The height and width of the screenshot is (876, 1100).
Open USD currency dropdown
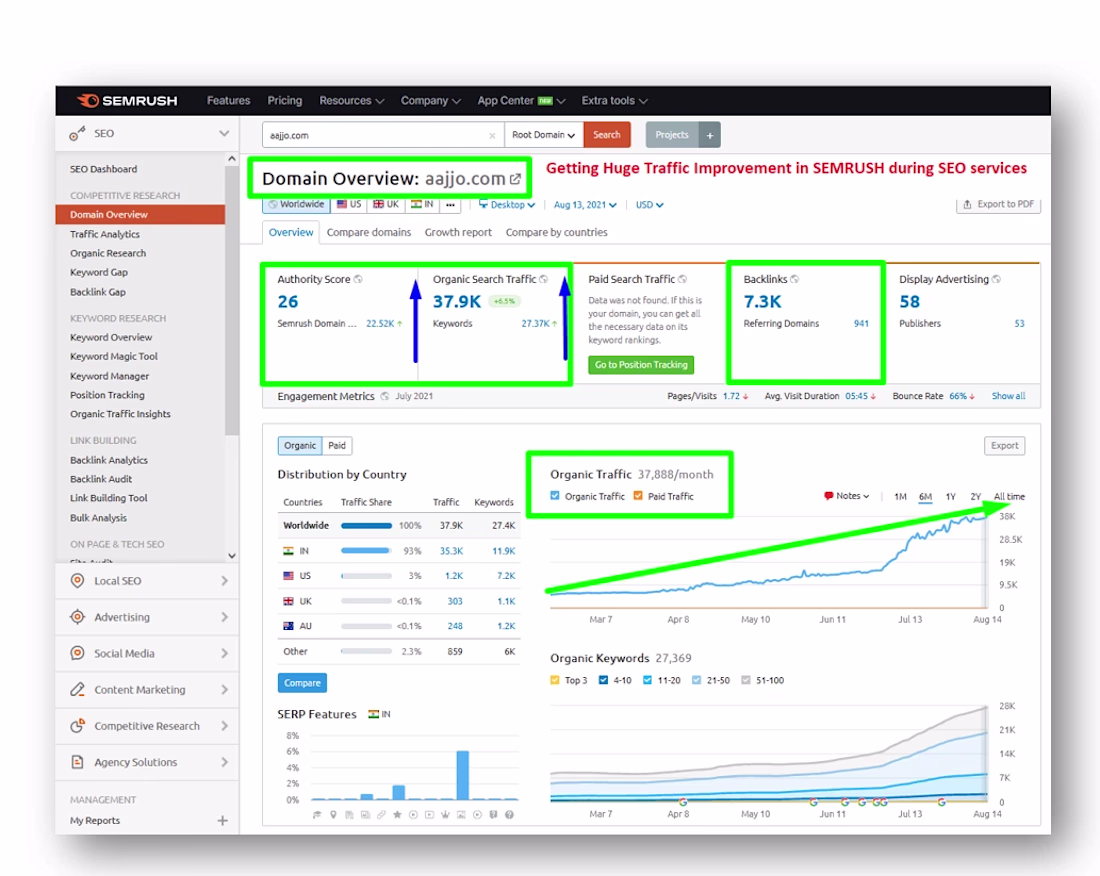(650, 205)
